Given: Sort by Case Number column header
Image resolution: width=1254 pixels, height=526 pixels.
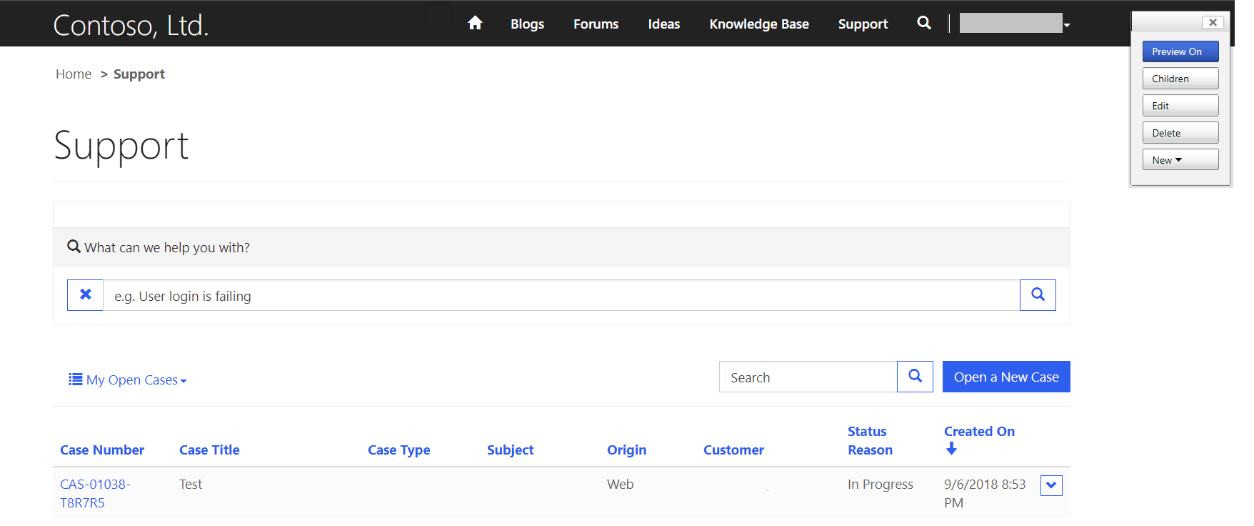Looking at the screenshot, I should [x=102, y=450].
